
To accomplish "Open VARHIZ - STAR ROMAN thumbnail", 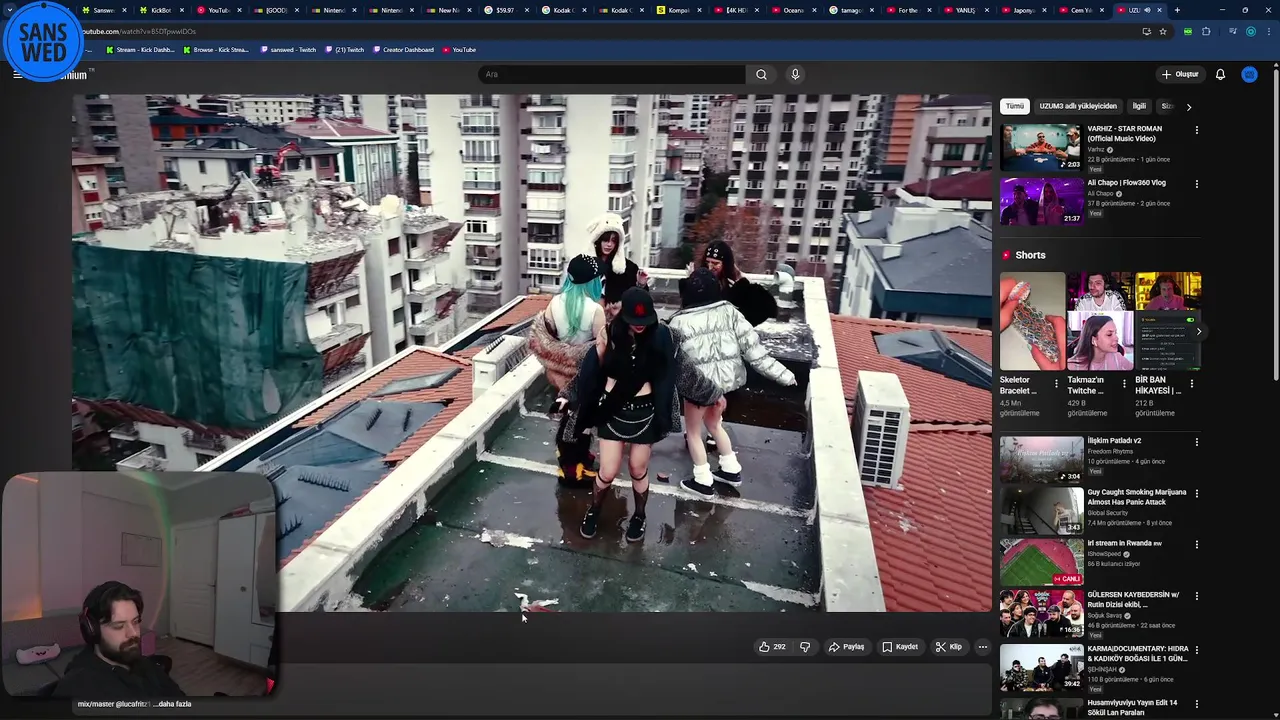I will [x=1041, y=147].
